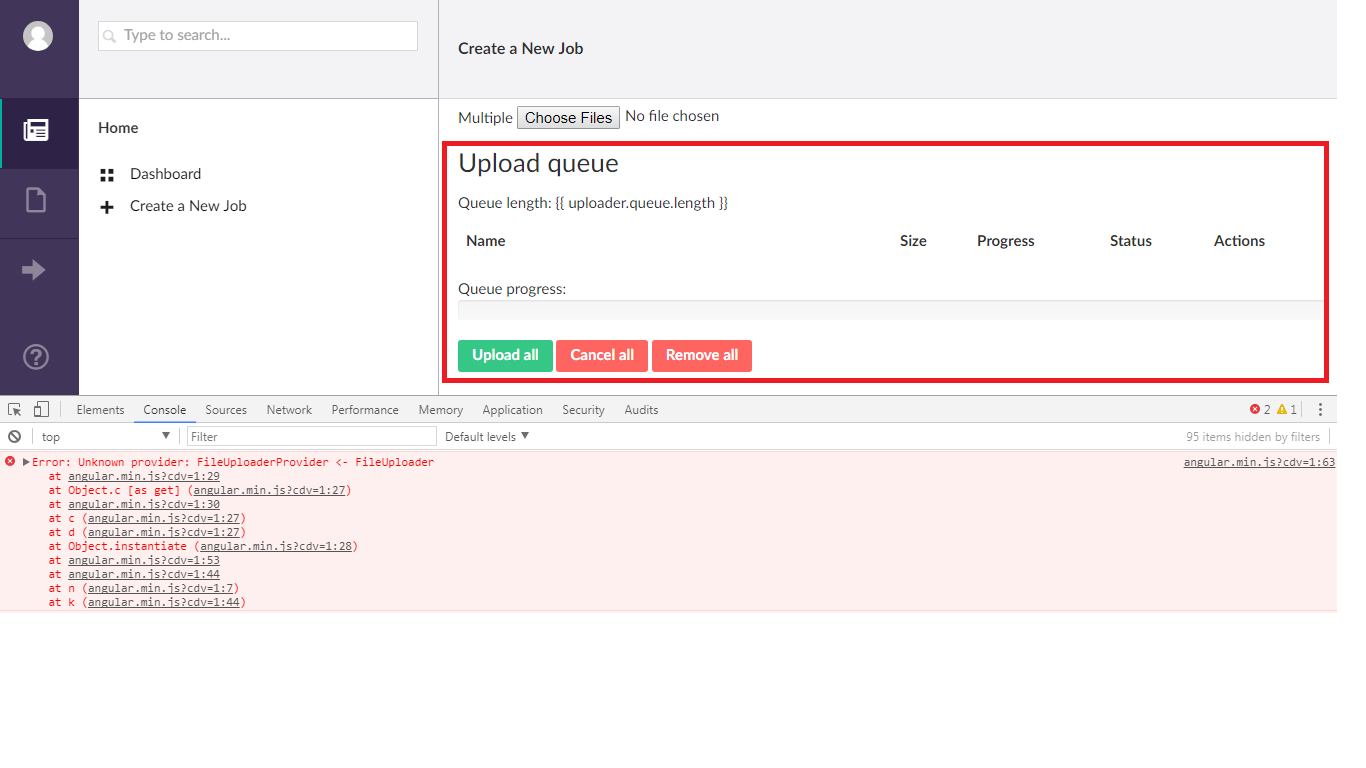This screenshot has height=768, width=1366.
Task: Switch to the Elements tab
Action: 100,409
